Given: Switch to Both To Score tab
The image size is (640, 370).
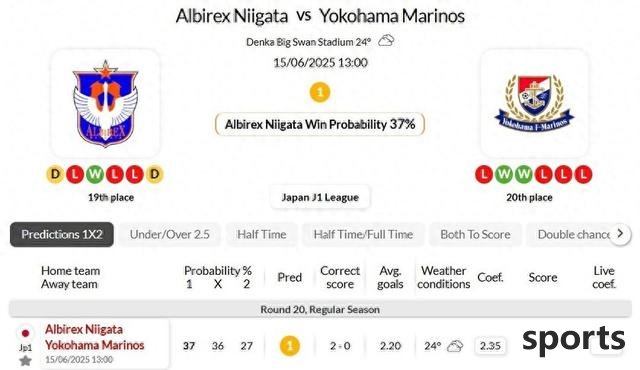Looking at the screenshot, I should [476, 235].
